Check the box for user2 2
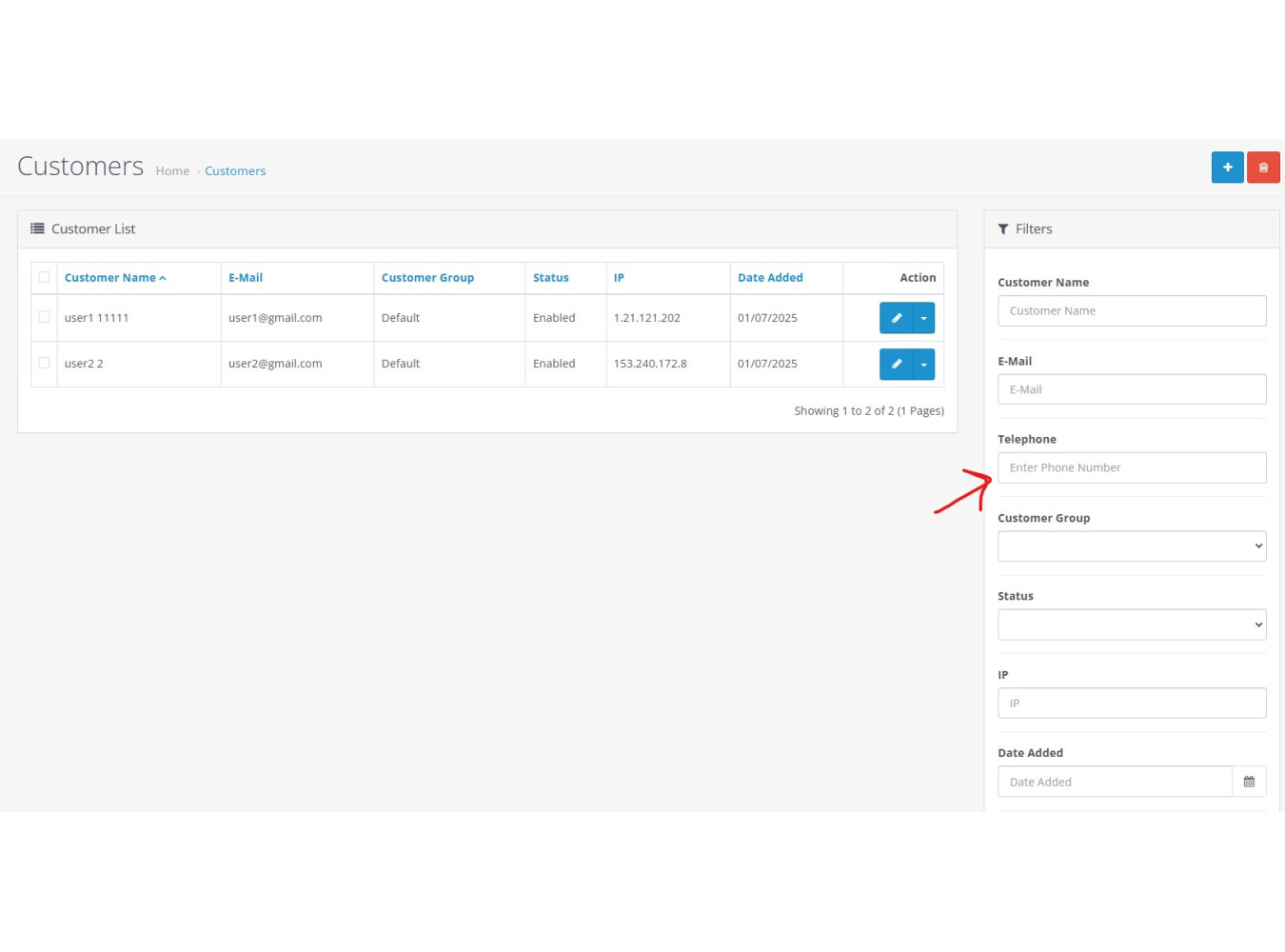Viewport: 1285px width, 952px height. point(44,363)
